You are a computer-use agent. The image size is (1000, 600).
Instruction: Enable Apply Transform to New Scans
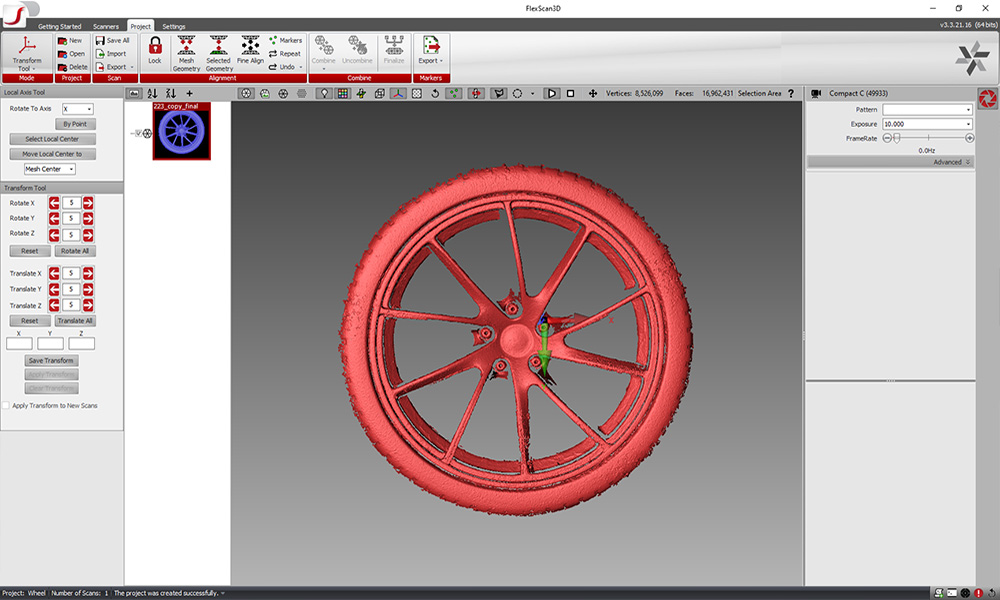tap(7, 405)
